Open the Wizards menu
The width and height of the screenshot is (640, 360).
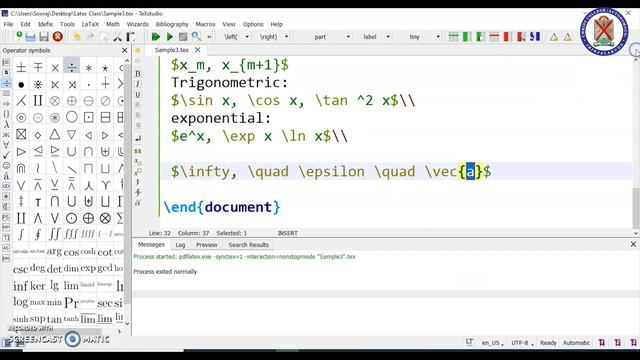[138, 24]
